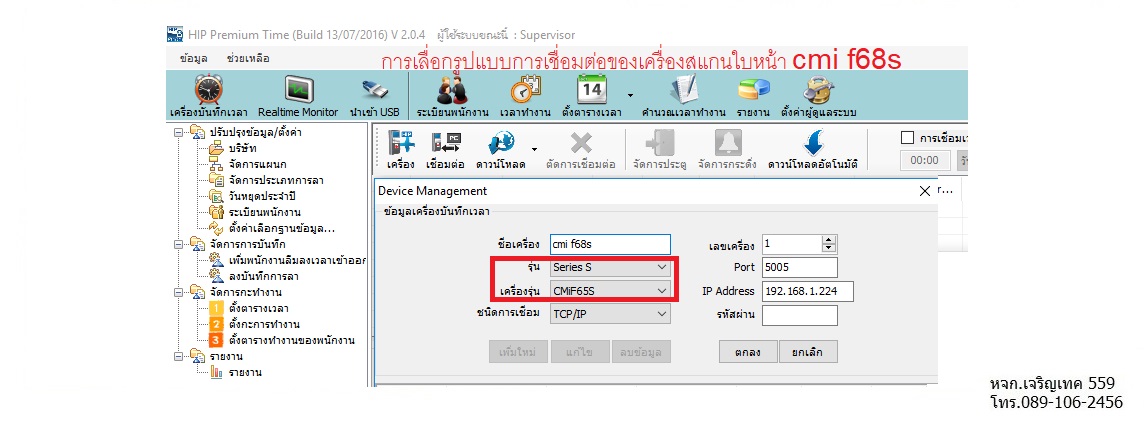
Task: Click the IP Address field
Action: 808,291
